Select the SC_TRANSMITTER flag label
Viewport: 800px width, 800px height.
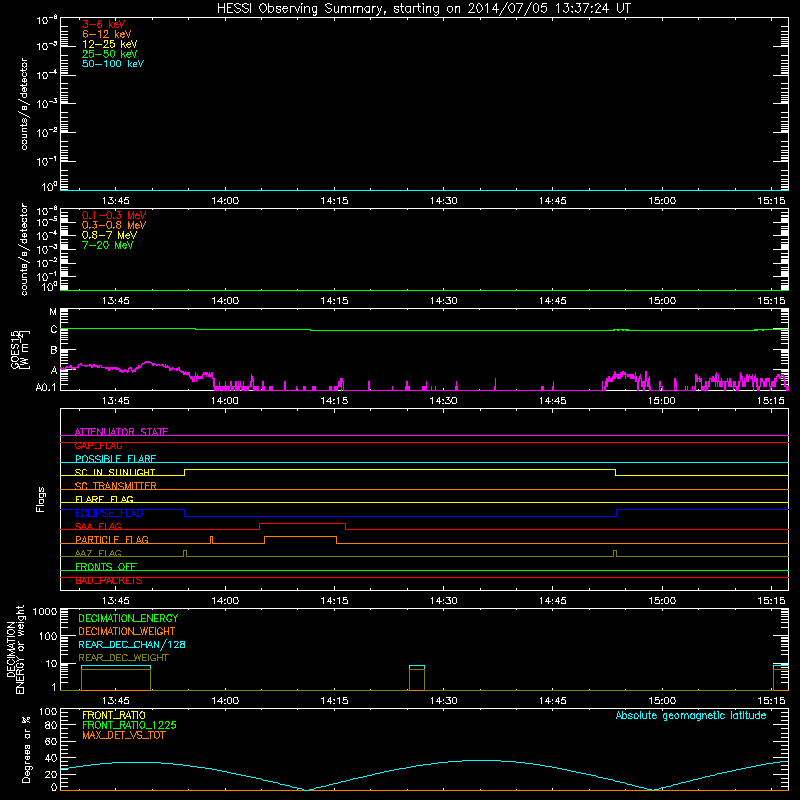[x=115, y=485]
